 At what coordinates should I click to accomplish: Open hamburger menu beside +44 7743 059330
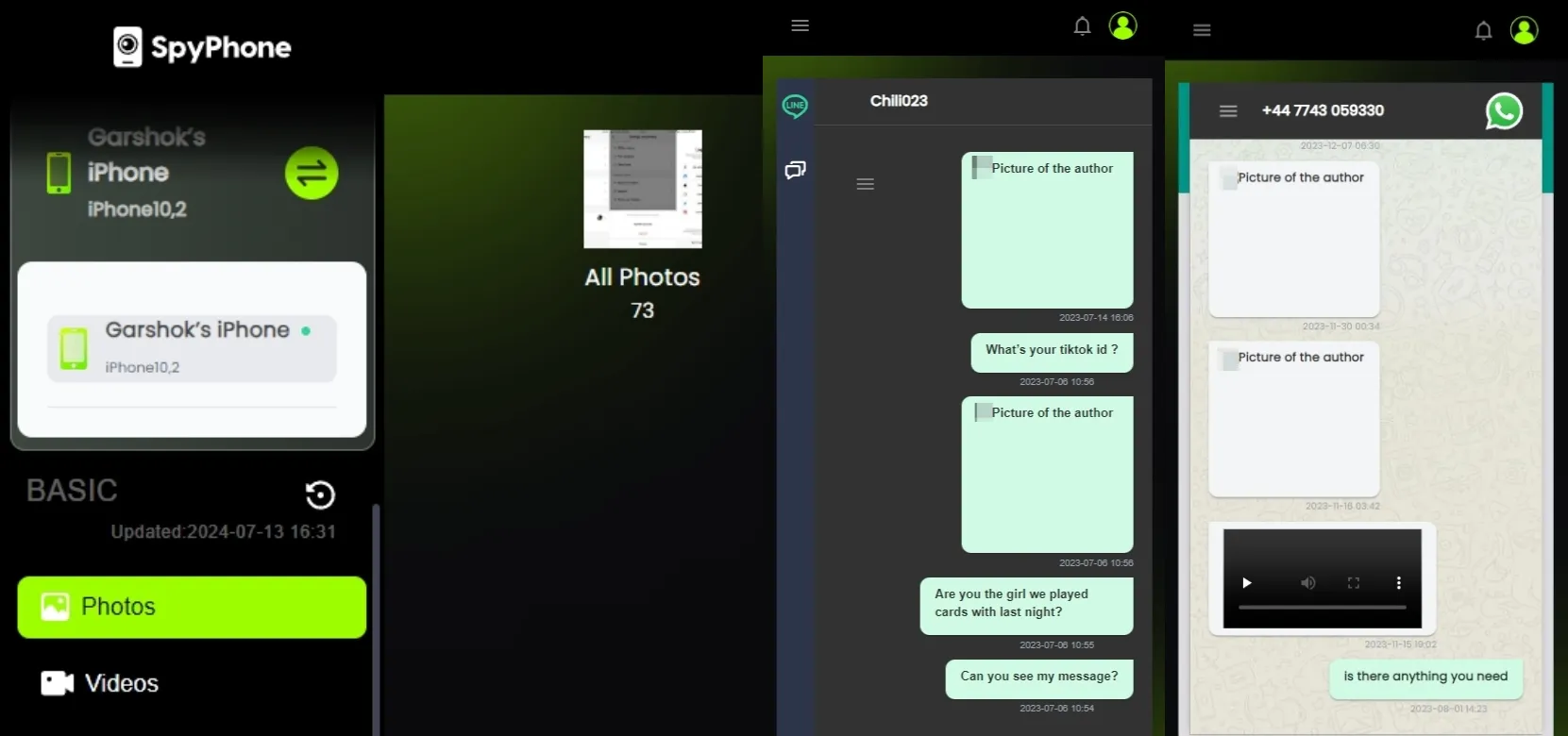pyautogui.click(x=1228, y=111)
